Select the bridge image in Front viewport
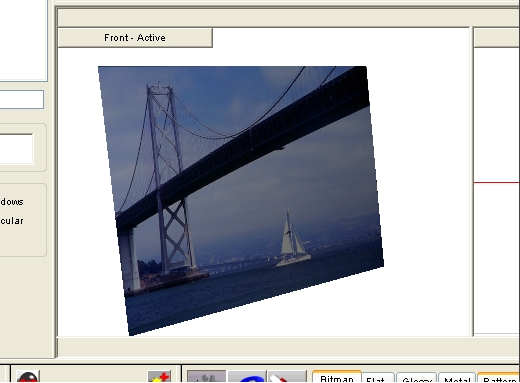Screen dimensions: 520x383 tap(241, 200)
